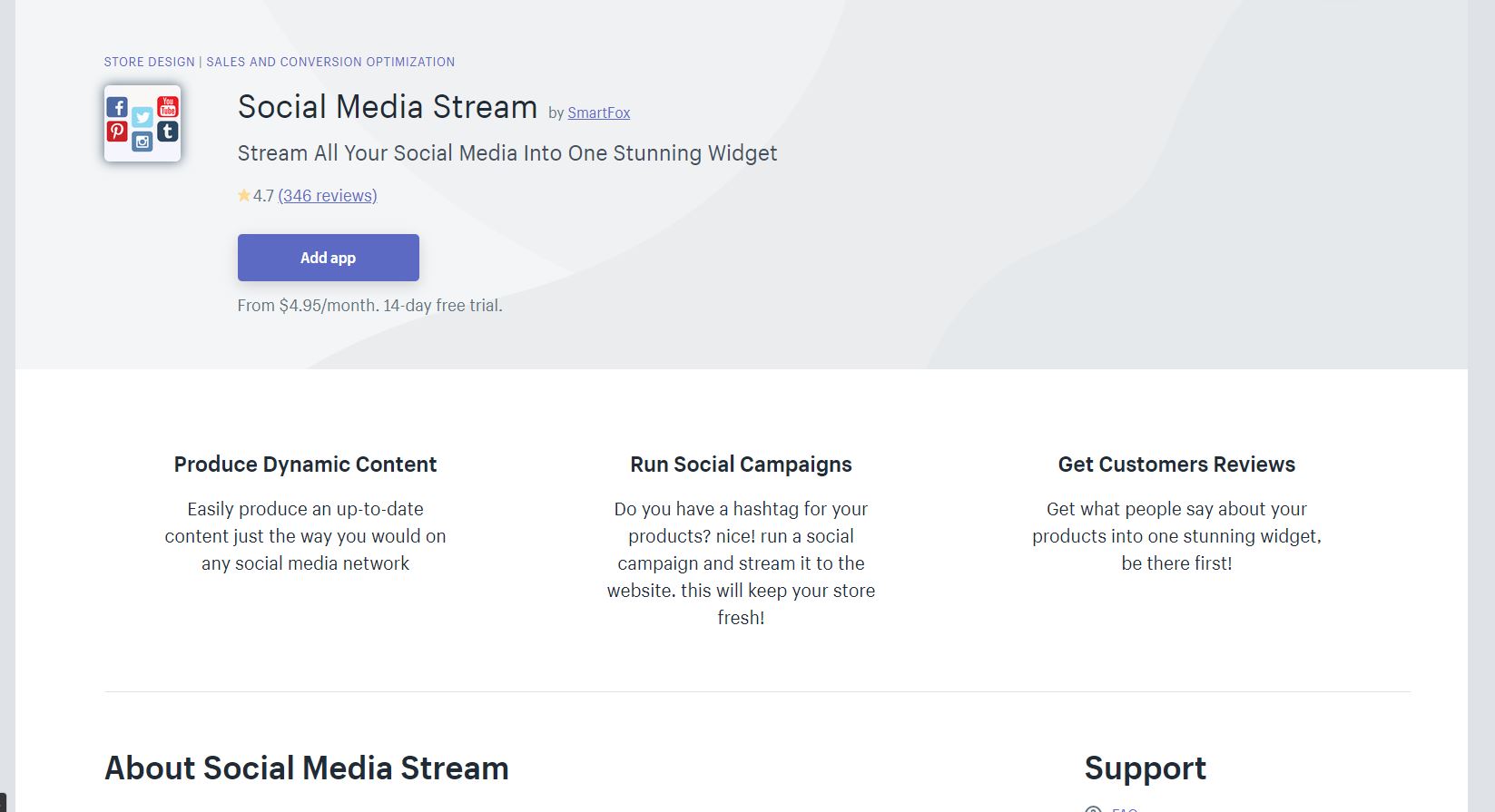This screenshot has width=1495, height=812.
Task: Select the Run Social Campaigns heading
Action: tap(742, 465)
